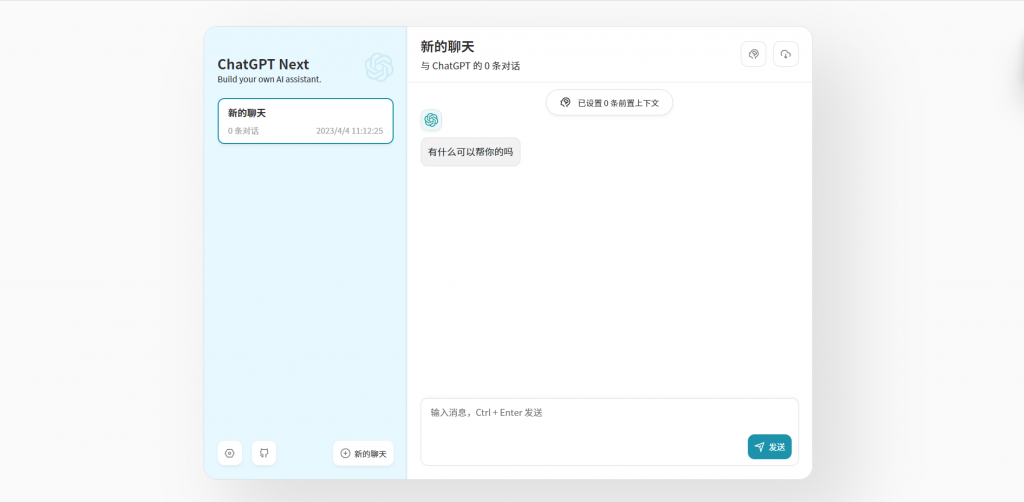Click the 2023/4/4 11:12:25 timestamp
The height and width of the screenshot is (502, 1024).
pyautogui.click(x=349, y=131)
